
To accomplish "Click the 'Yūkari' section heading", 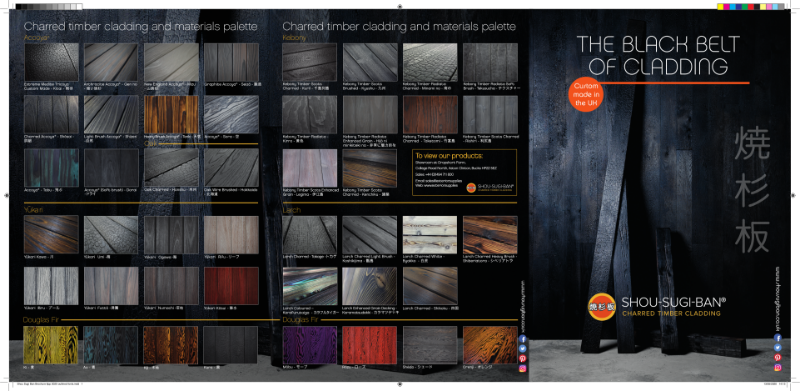I will (33, 210).
